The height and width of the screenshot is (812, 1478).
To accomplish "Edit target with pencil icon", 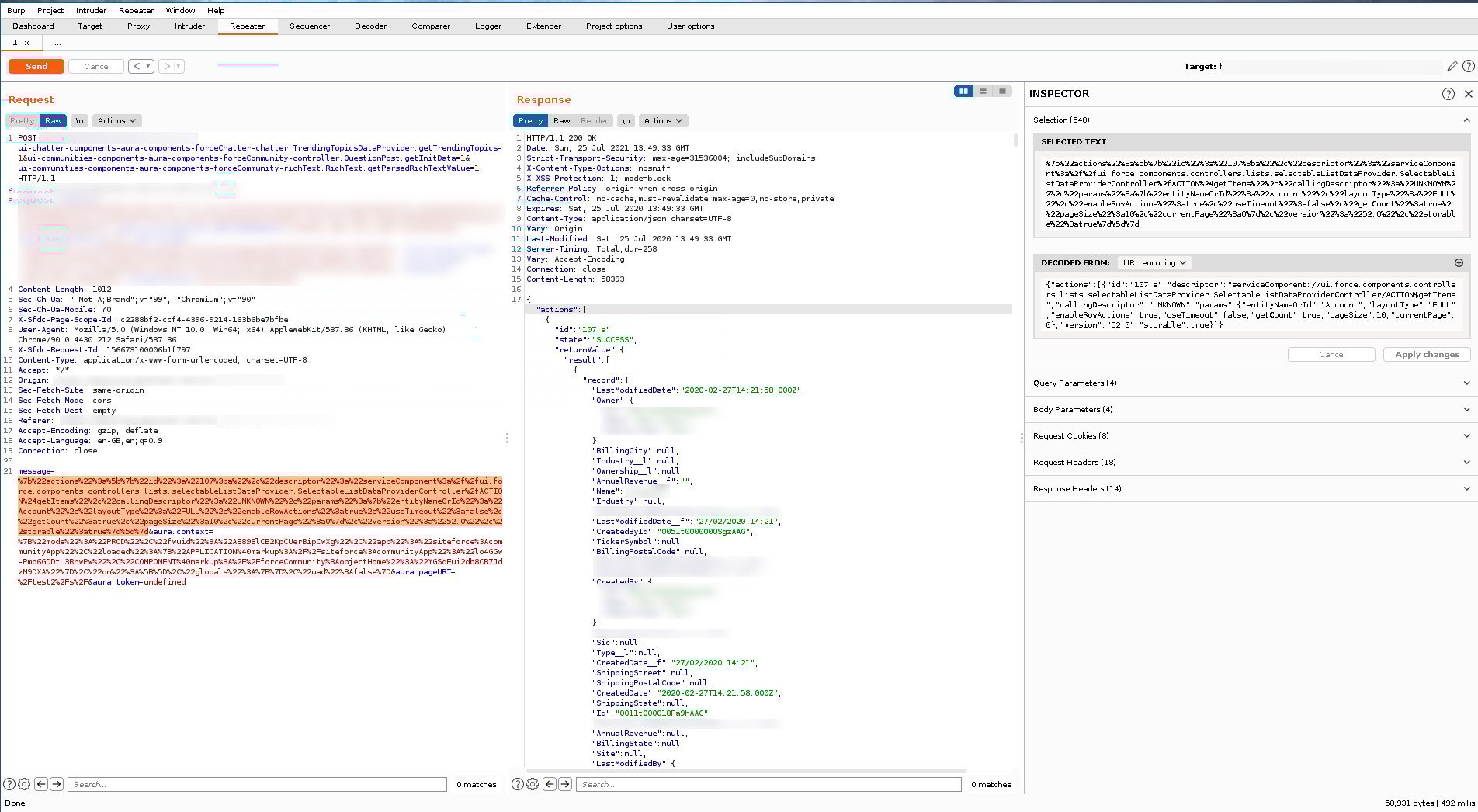I will click(1452, 67).
